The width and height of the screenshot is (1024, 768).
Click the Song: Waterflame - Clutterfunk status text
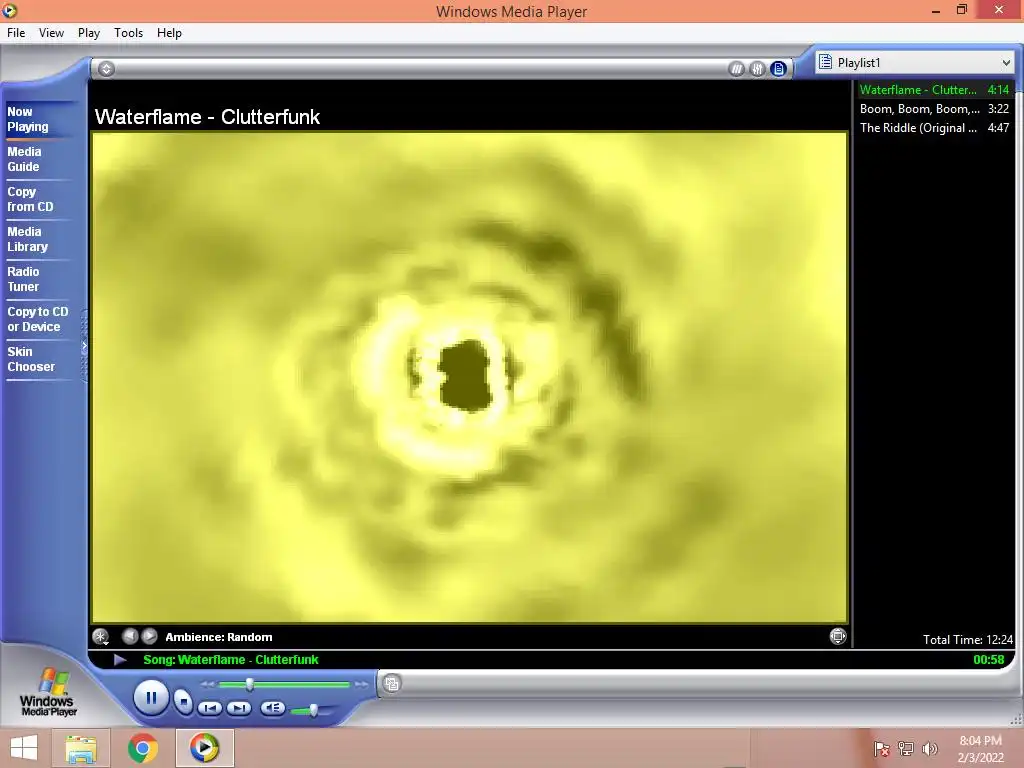[231, 660]
